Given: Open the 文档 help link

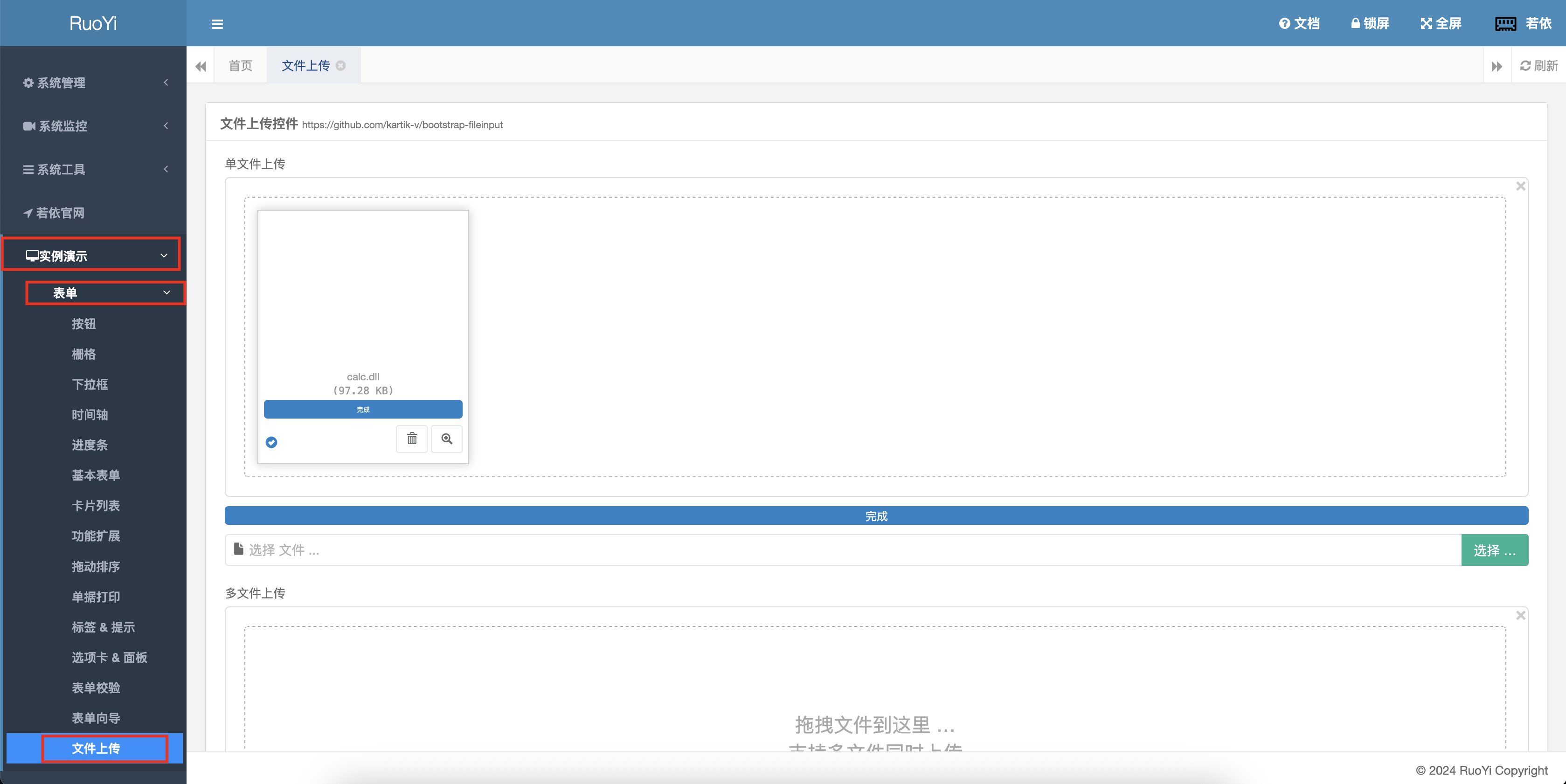Looking at the screenshot, I should coord(1299,24).
